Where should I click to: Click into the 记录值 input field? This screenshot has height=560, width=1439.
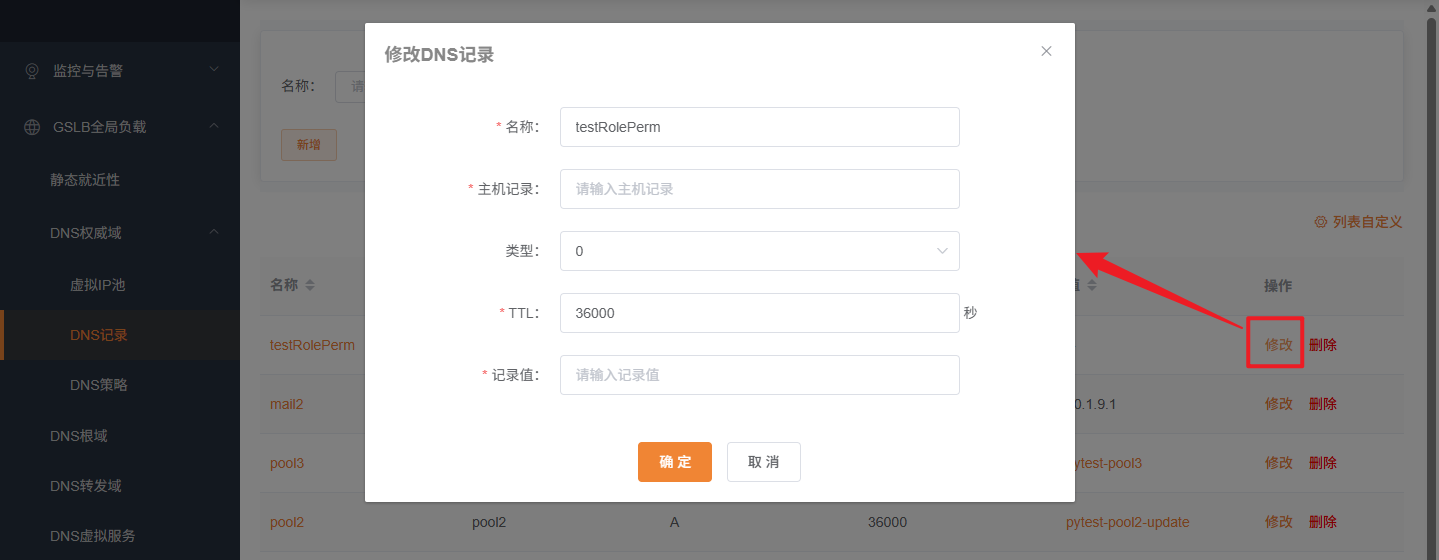759,375
